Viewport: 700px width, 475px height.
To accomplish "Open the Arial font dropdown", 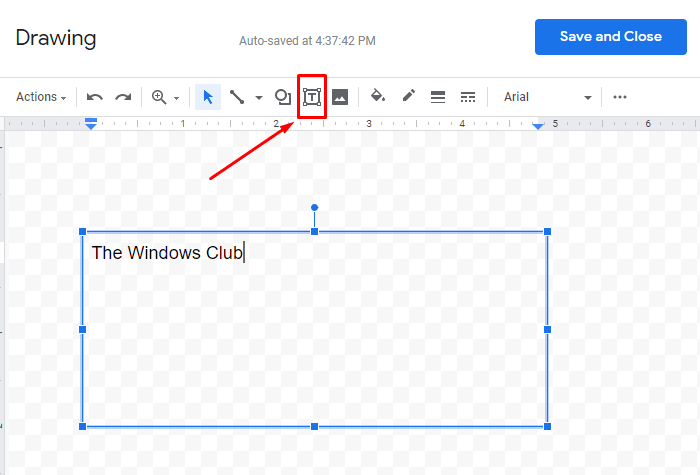I will (547, 97).
